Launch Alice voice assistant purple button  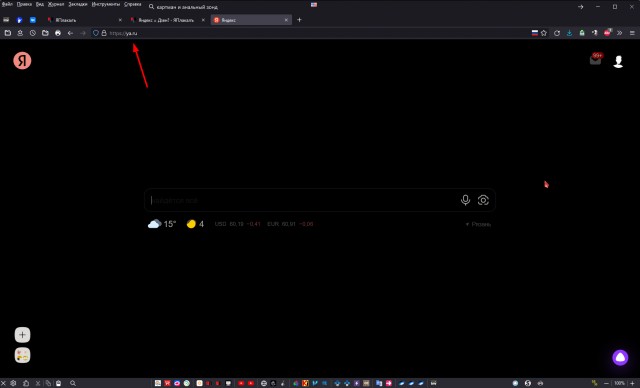pos(620,357)
